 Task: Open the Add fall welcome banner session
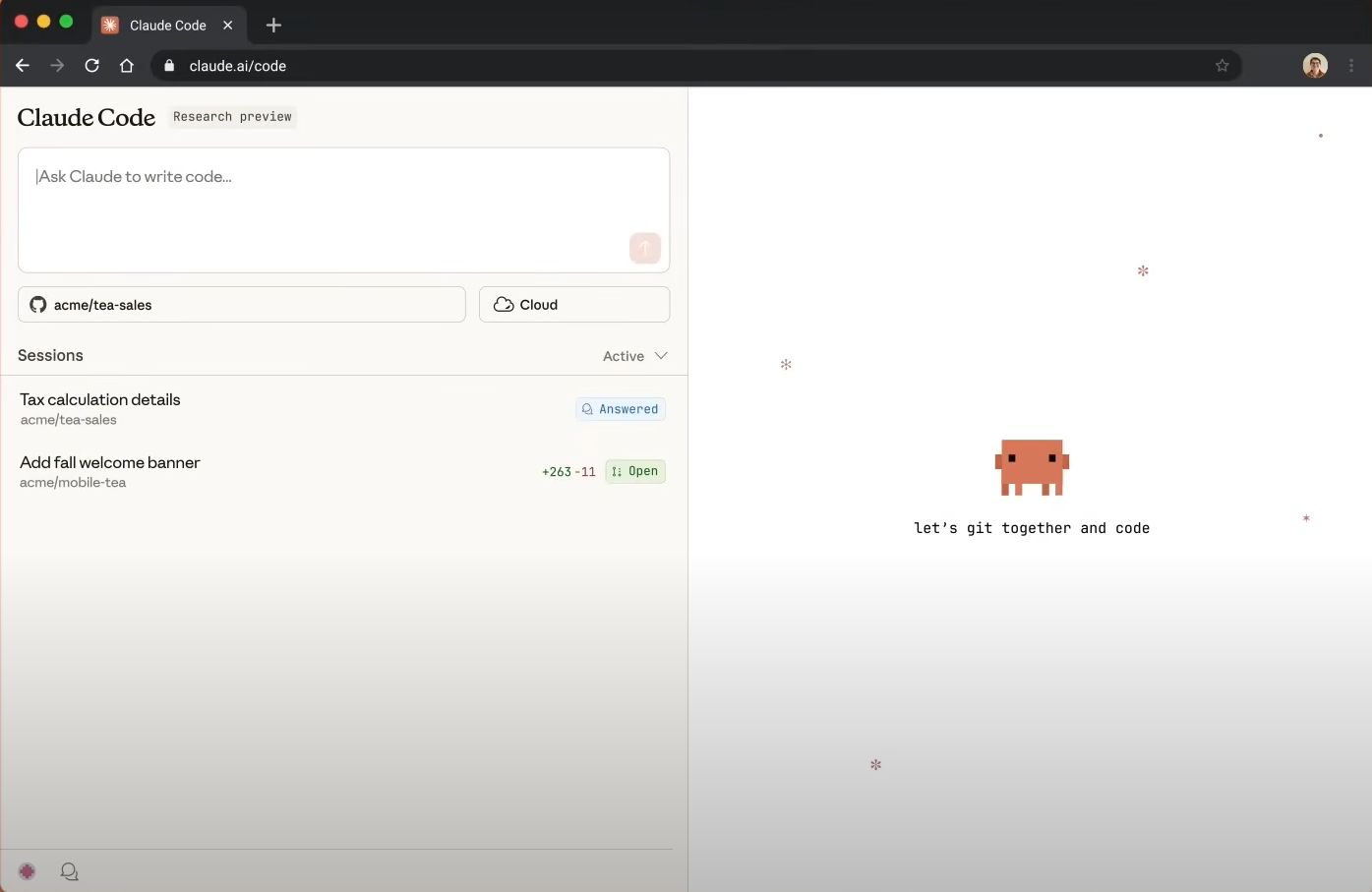110,463
